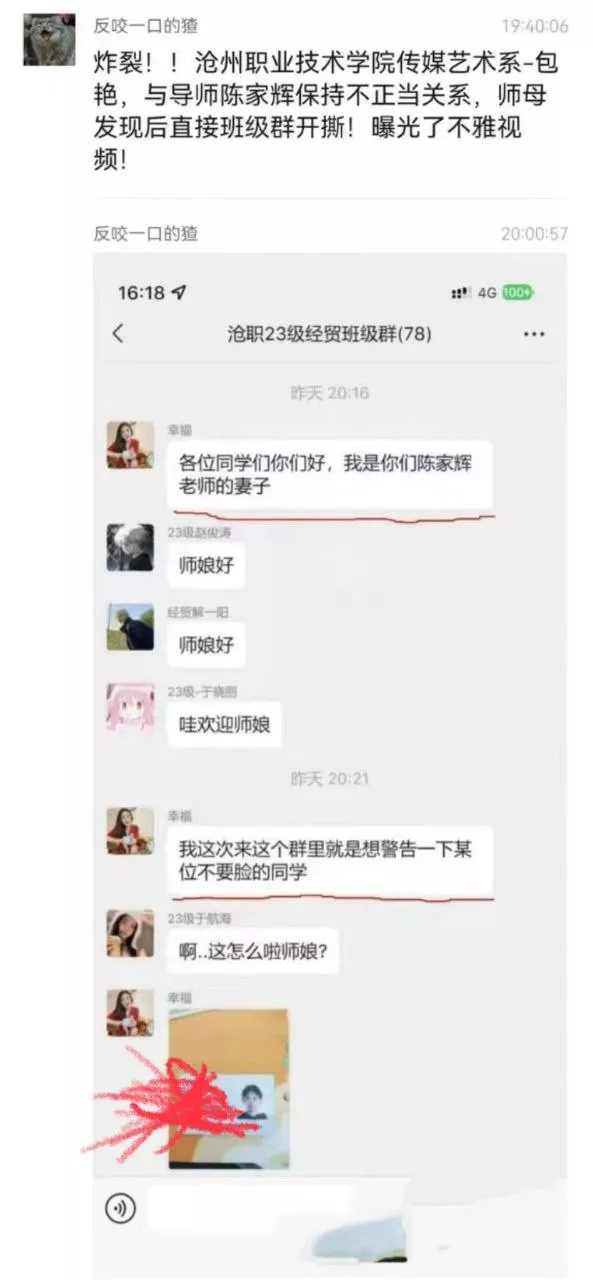Screen dimensions: 593x1280
Task: Tap the voice input icon
Action: coord(121,1209)
